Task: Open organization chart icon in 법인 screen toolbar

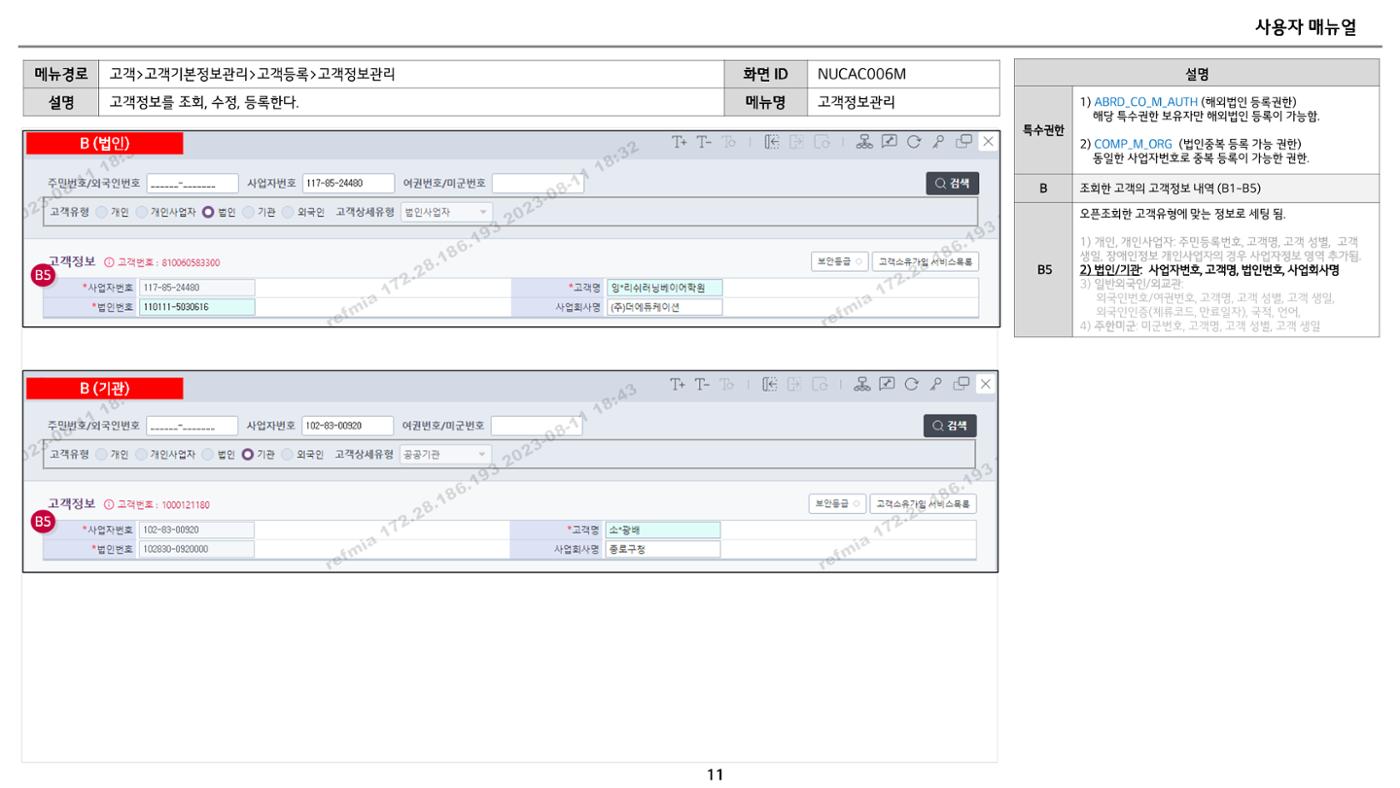Action: tap(865, 142)
